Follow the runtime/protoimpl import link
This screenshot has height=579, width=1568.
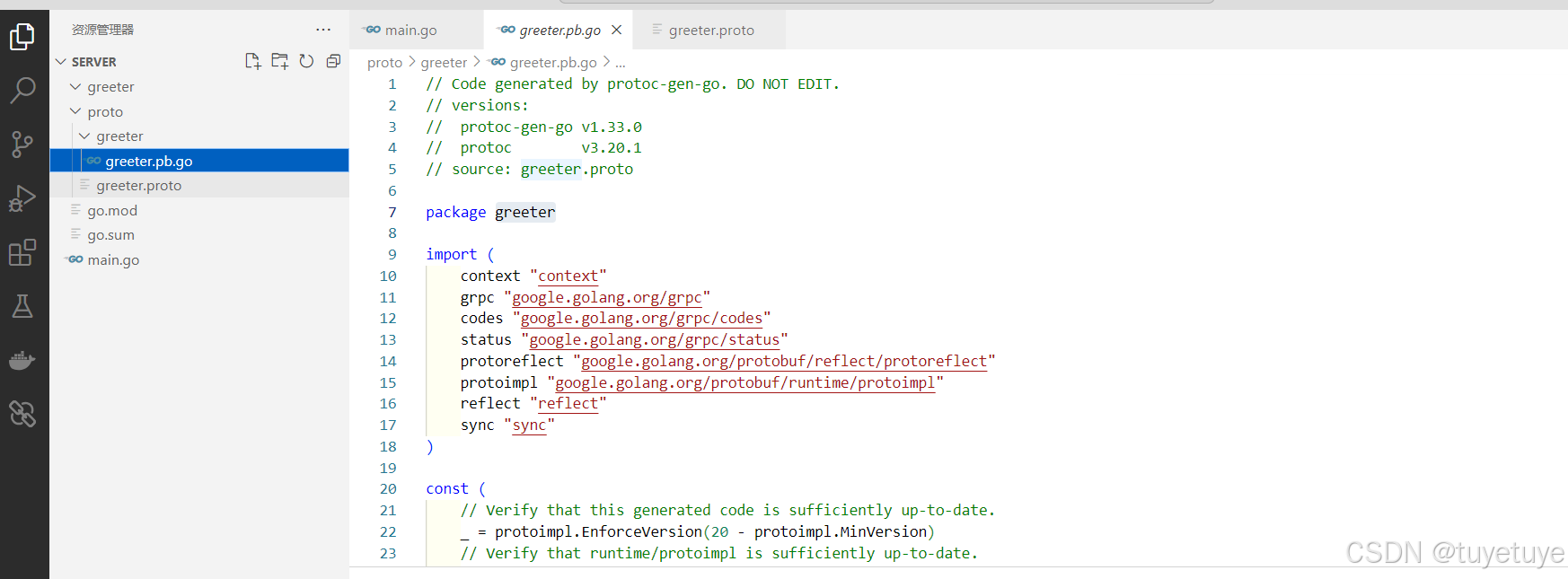tap(744, 383)
